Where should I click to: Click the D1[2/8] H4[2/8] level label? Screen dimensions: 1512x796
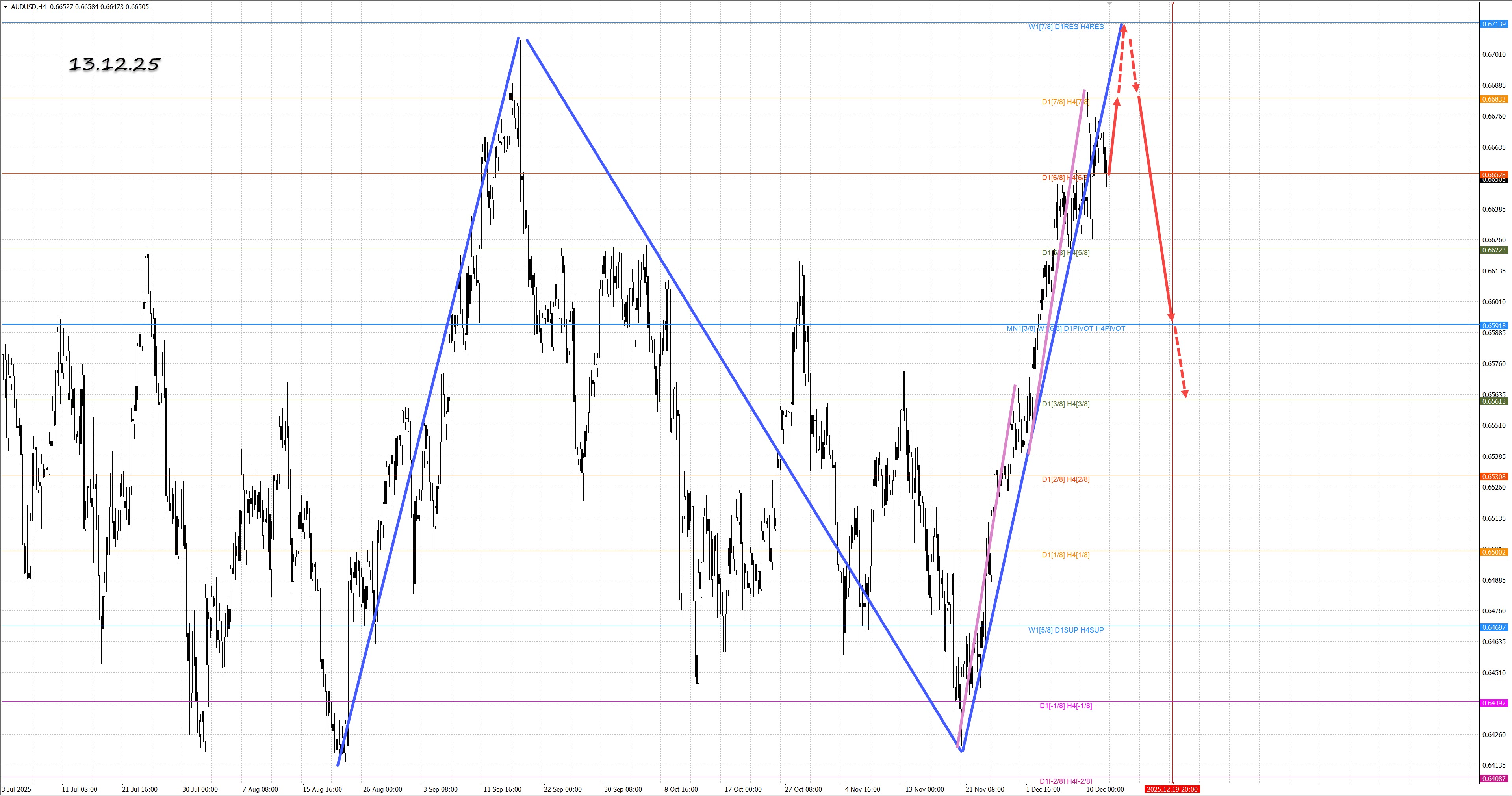tap(1065, 480)
